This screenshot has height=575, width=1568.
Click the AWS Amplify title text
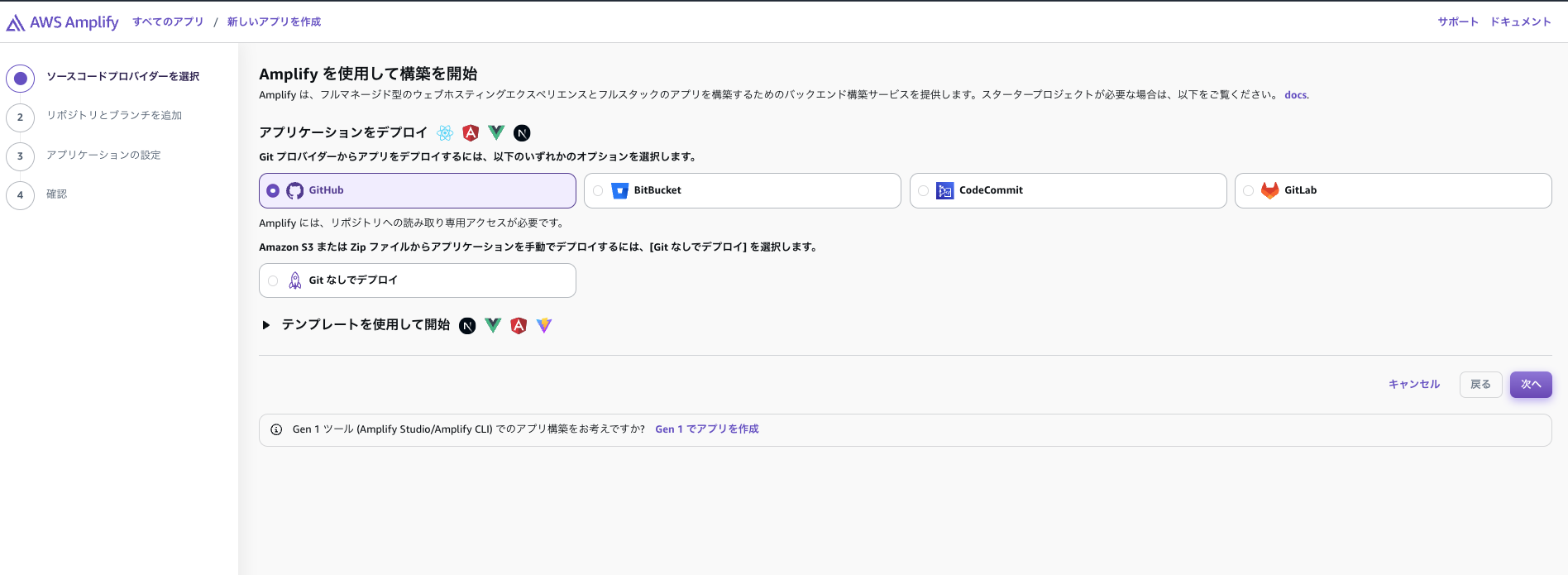point(74,22)
